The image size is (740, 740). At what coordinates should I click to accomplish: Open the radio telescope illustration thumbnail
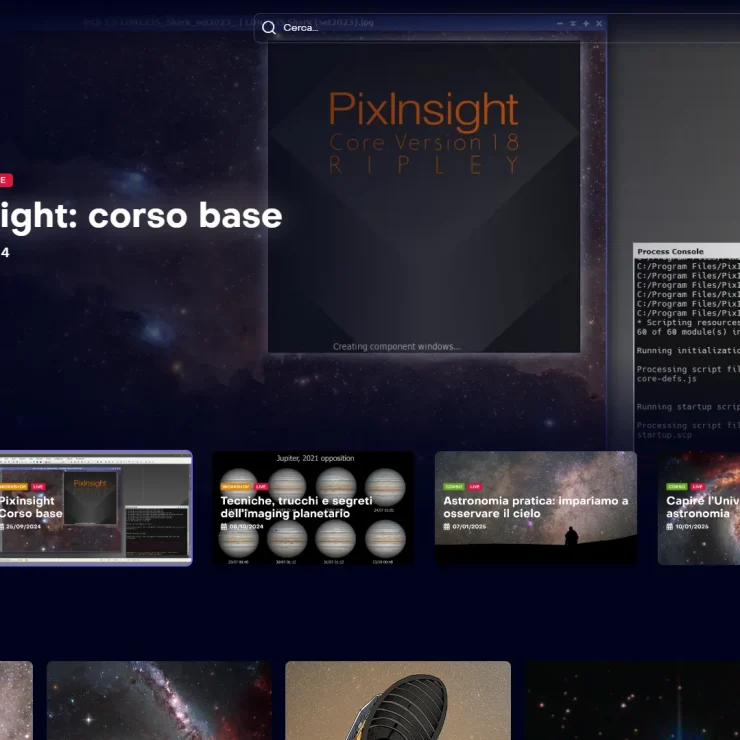398,700
